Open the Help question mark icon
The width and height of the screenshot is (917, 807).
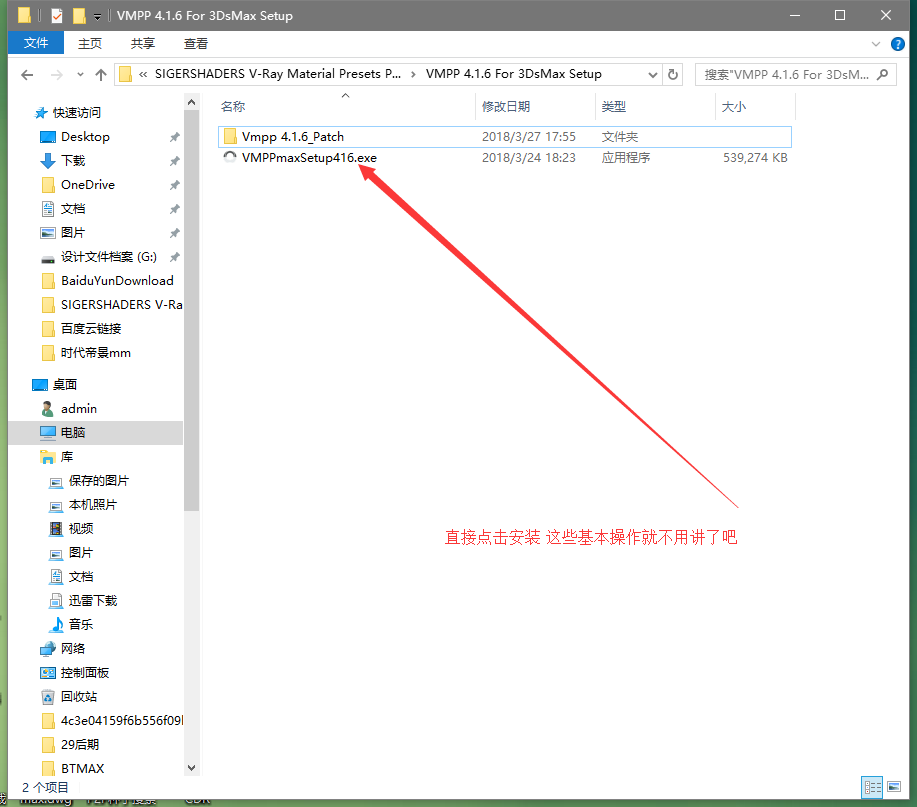(898, 44)
